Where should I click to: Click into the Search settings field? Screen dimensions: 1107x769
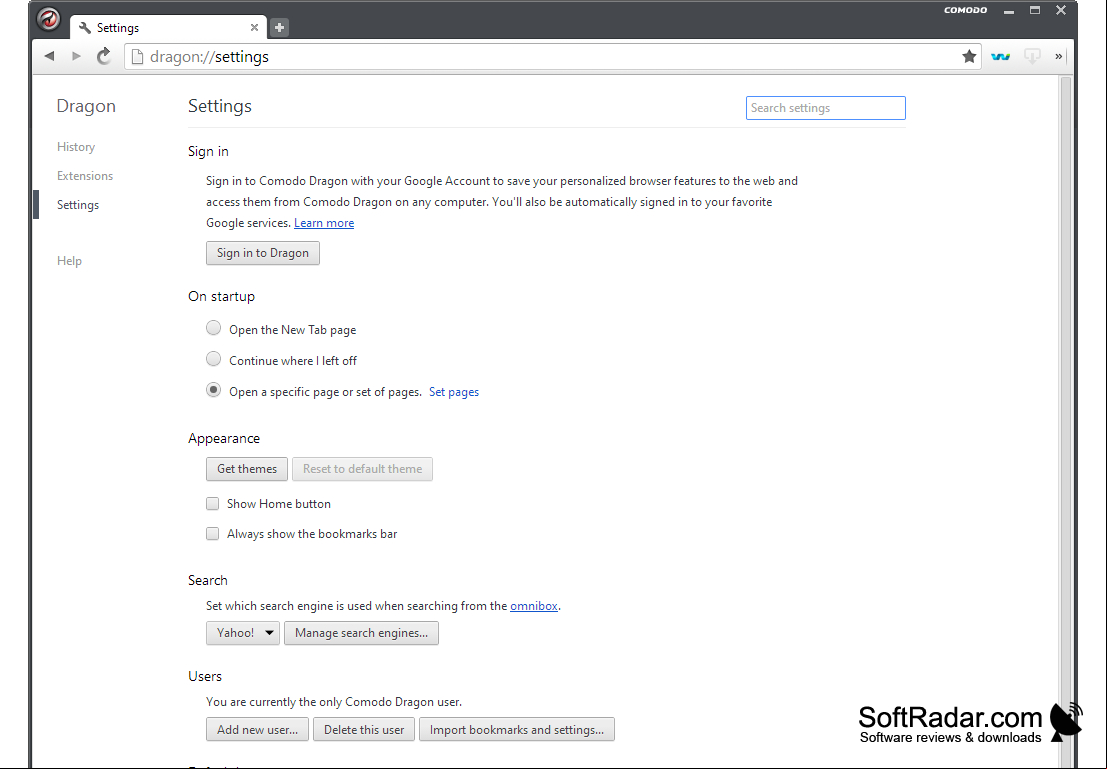[x=825, y=108]
